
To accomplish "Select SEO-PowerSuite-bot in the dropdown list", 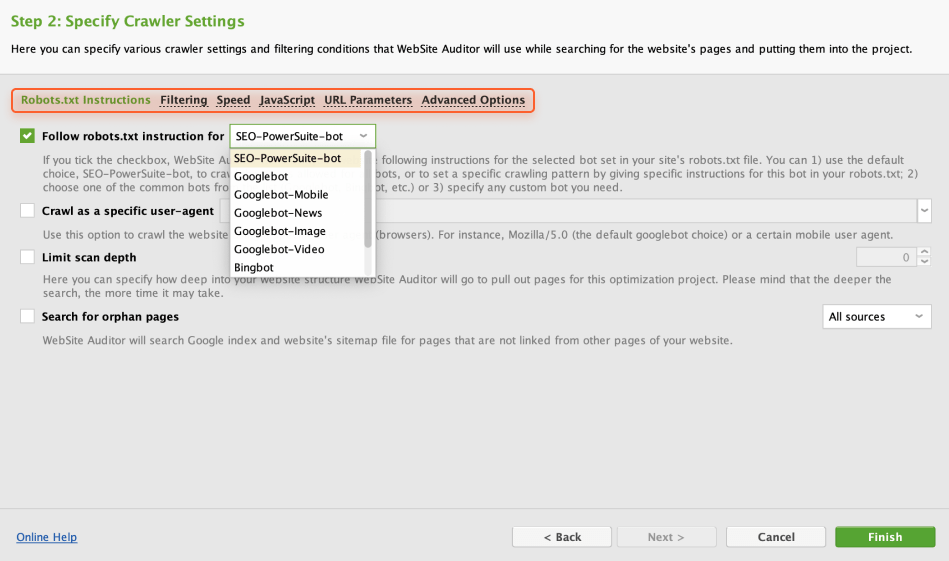I will click(x=297, y=158).
